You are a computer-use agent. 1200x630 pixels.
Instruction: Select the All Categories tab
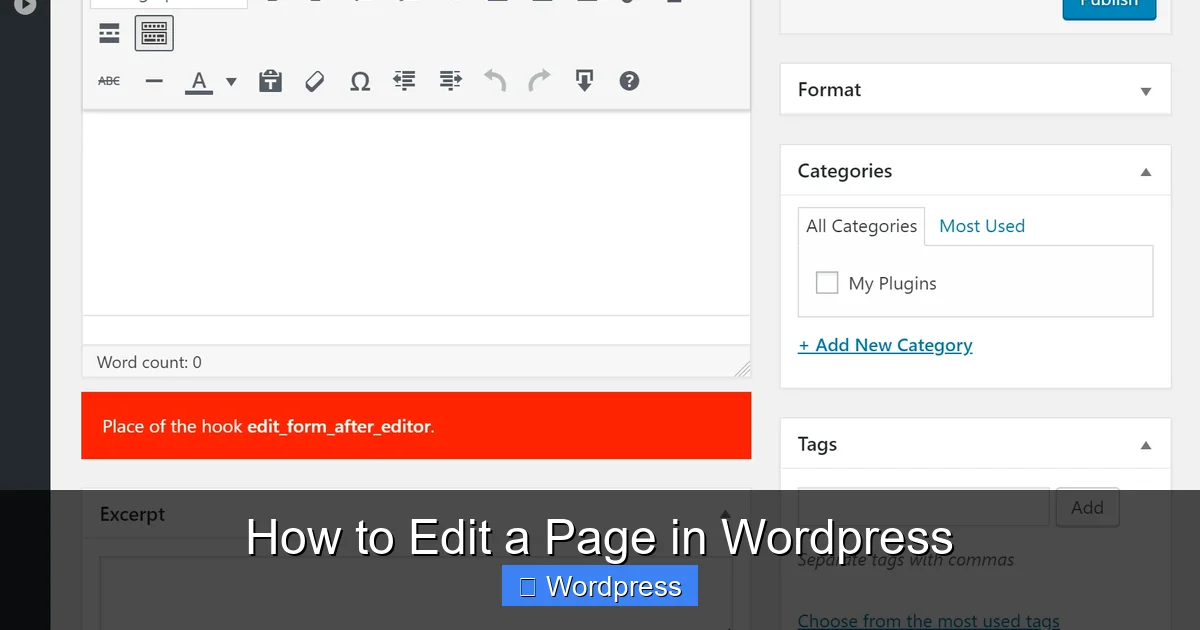(x=861, y=226)
